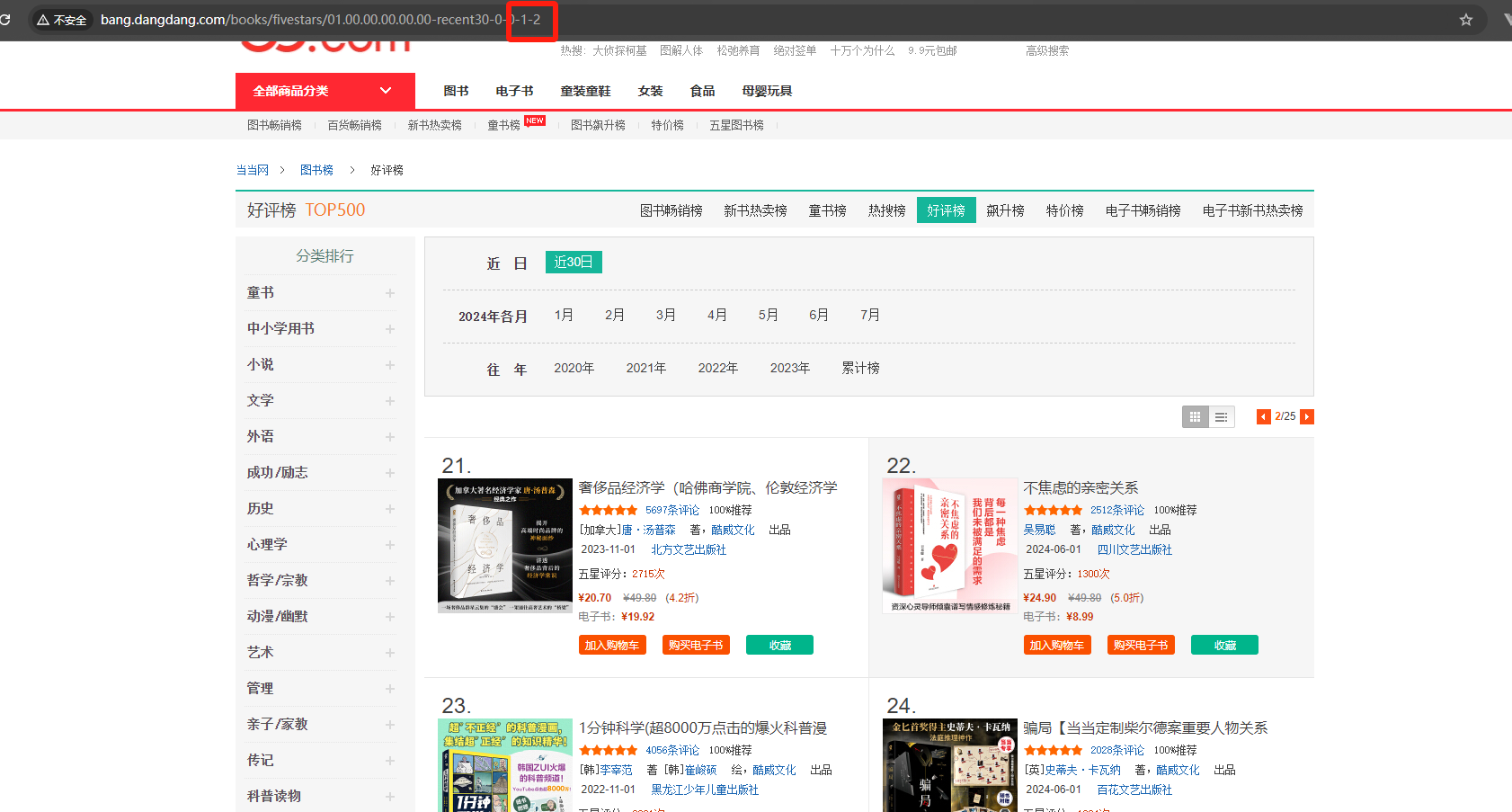
Task: Bookmark this page with star icon
Action: 1466,20
